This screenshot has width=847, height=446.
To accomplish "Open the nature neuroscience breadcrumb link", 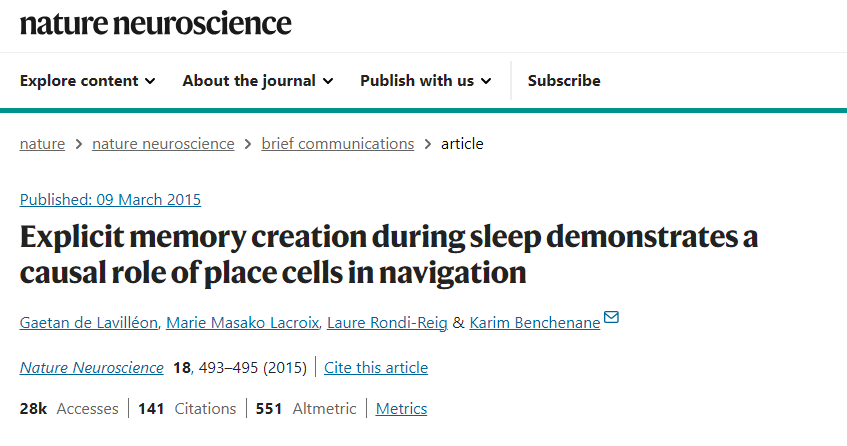I will click(x=163, y=144).
